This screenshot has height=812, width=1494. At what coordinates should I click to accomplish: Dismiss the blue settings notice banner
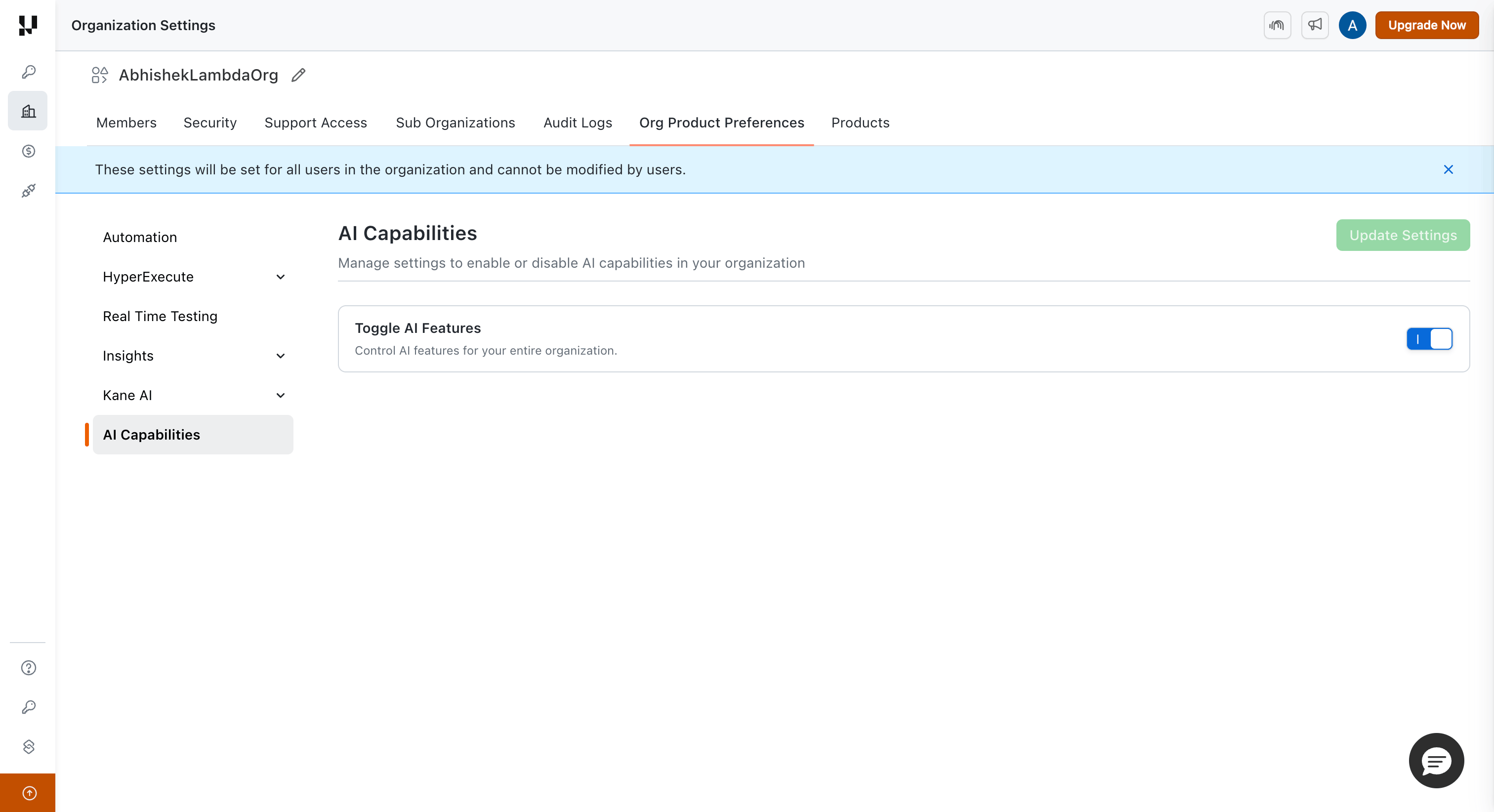point(1448,169)
